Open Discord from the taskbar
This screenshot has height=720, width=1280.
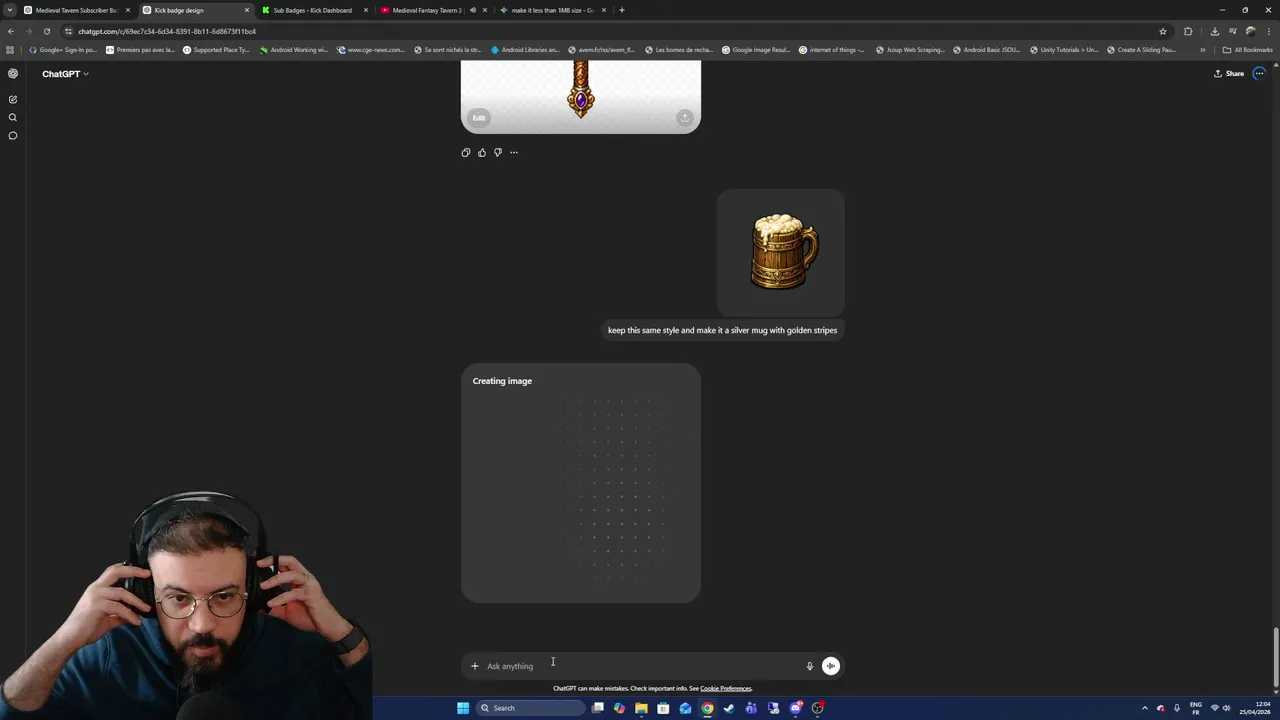point(795,708)
